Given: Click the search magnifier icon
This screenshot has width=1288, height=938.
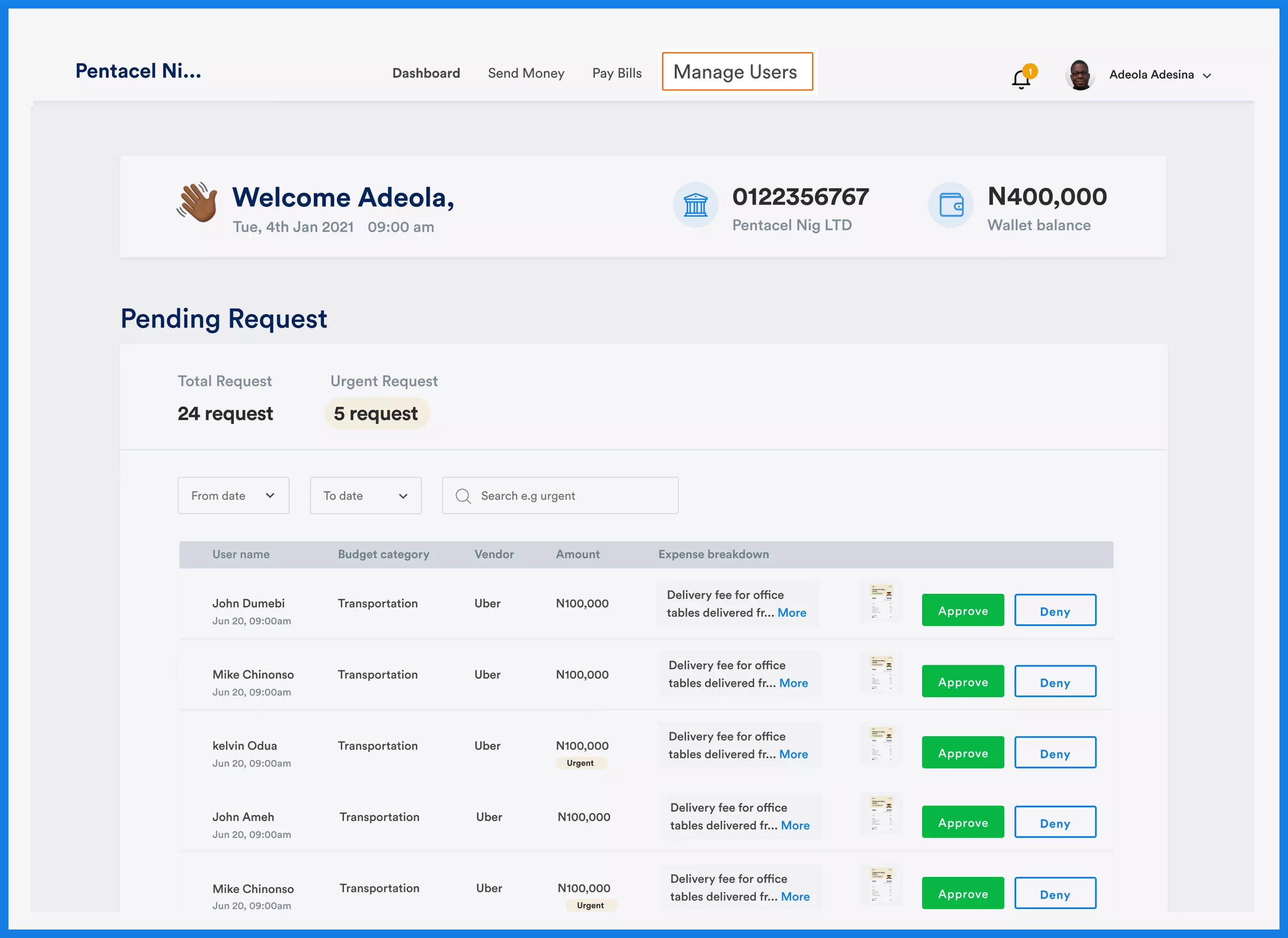Looking at the screenshot, I should [x=463, y=496].
